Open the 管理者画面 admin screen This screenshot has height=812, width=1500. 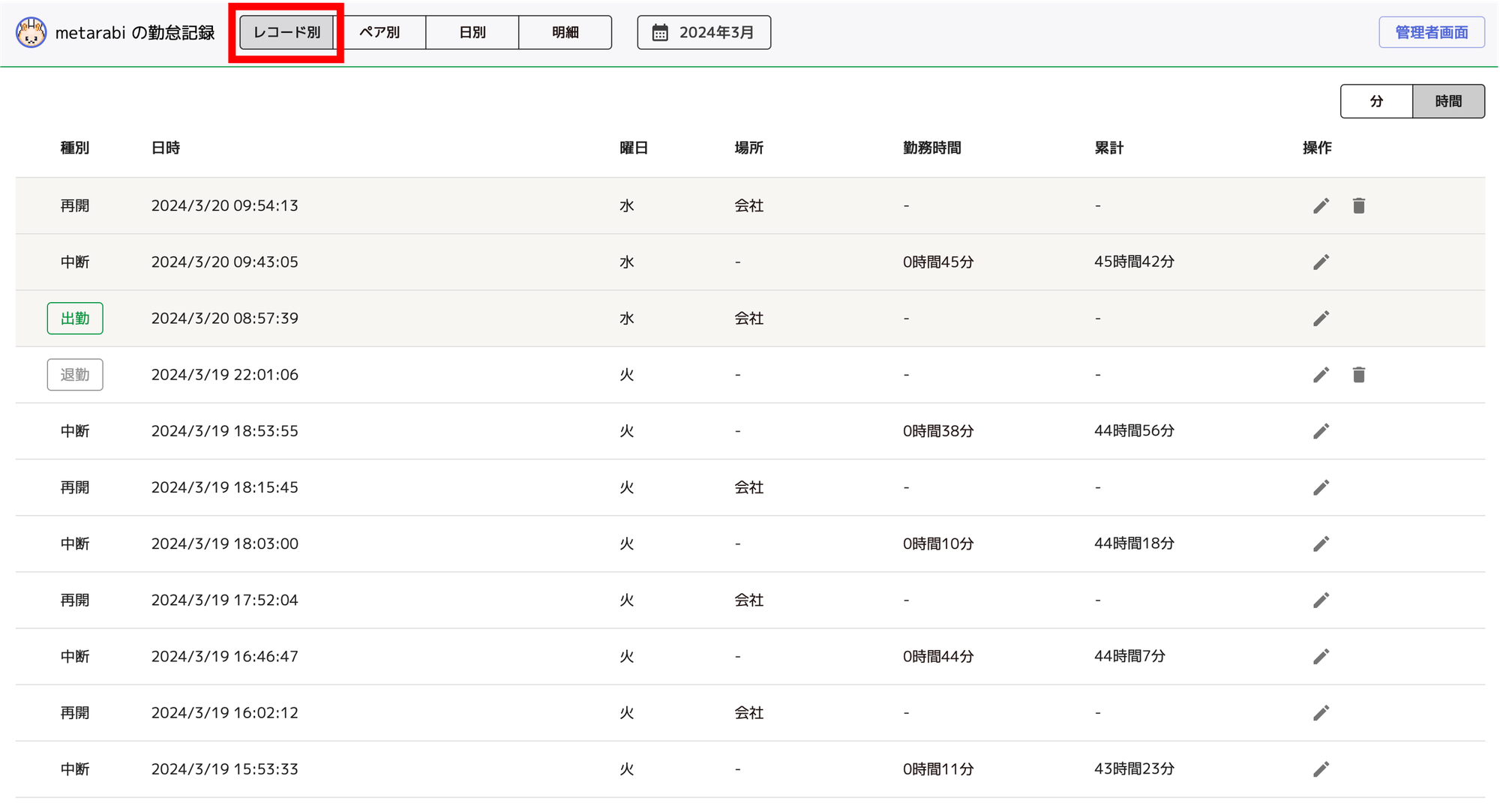1431,32
